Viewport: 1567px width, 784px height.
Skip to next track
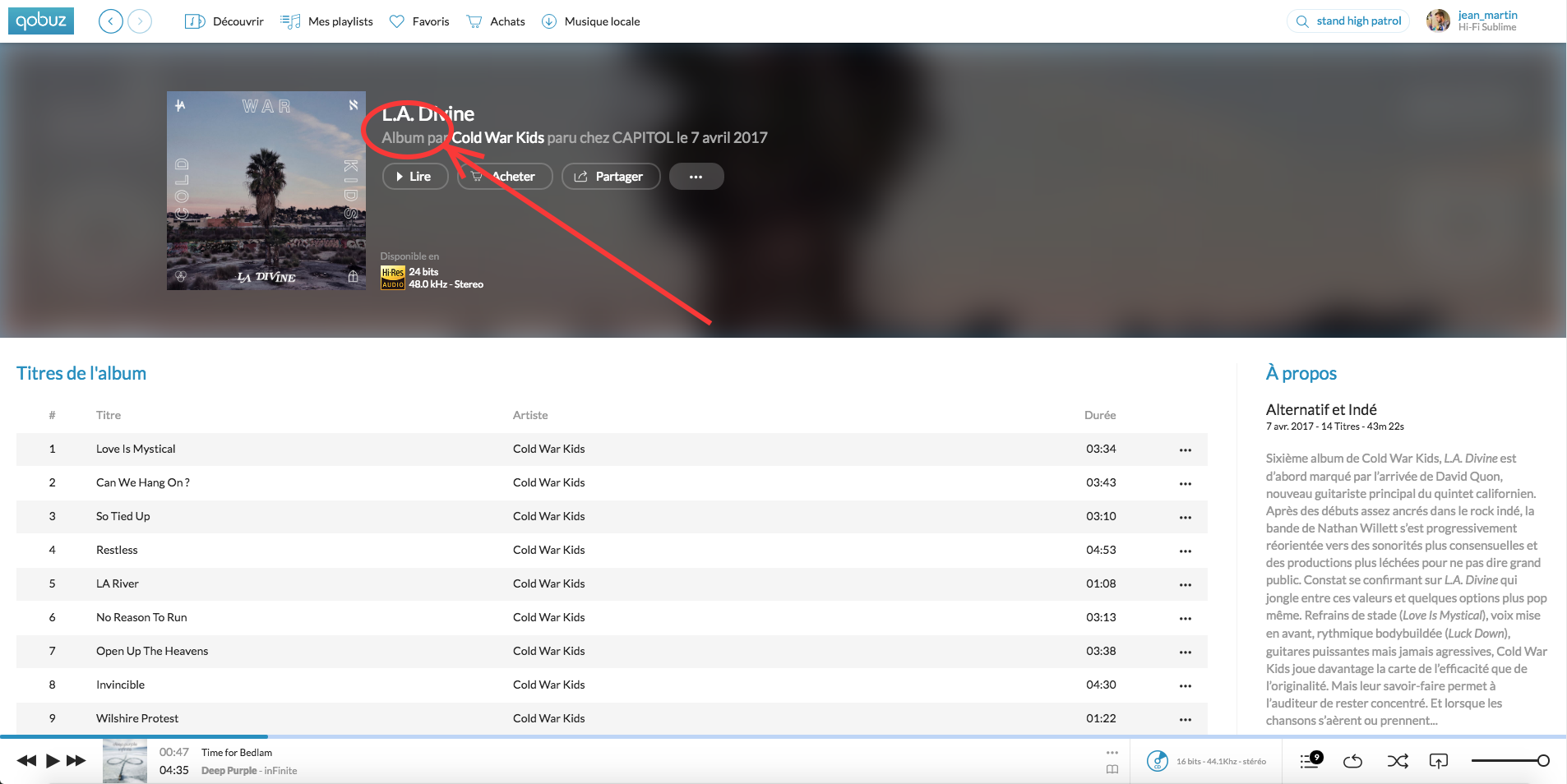point(76,761)
